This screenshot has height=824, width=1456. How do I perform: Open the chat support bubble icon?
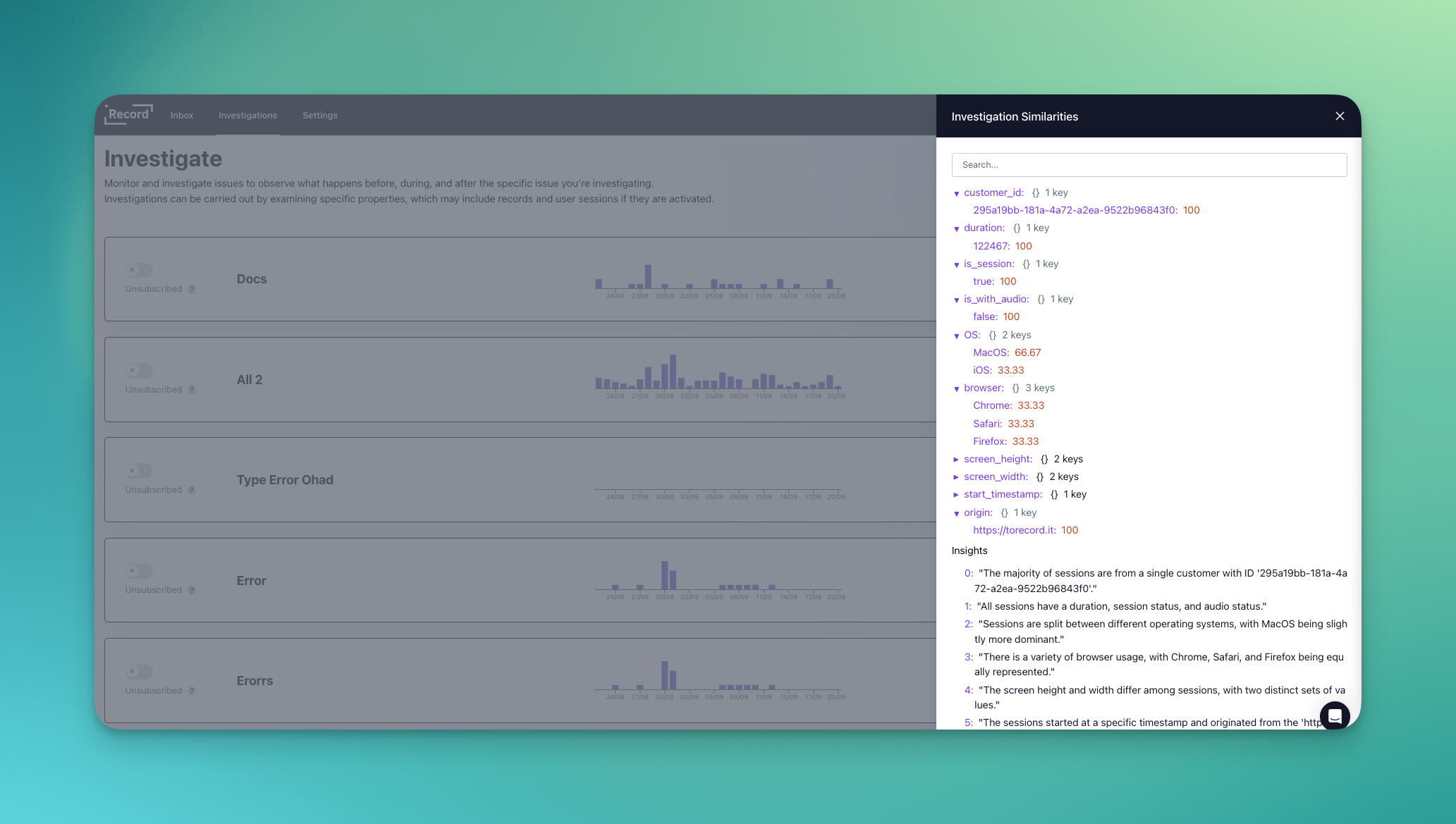tap(1334, 716)
